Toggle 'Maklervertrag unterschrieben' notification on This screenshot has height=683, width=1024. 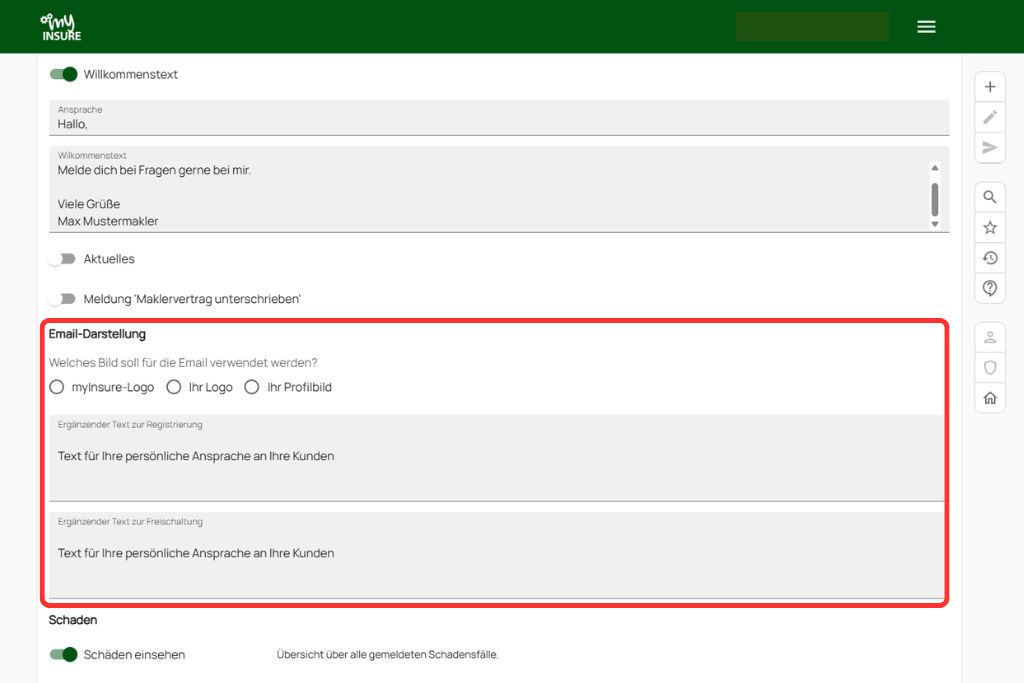64,299
